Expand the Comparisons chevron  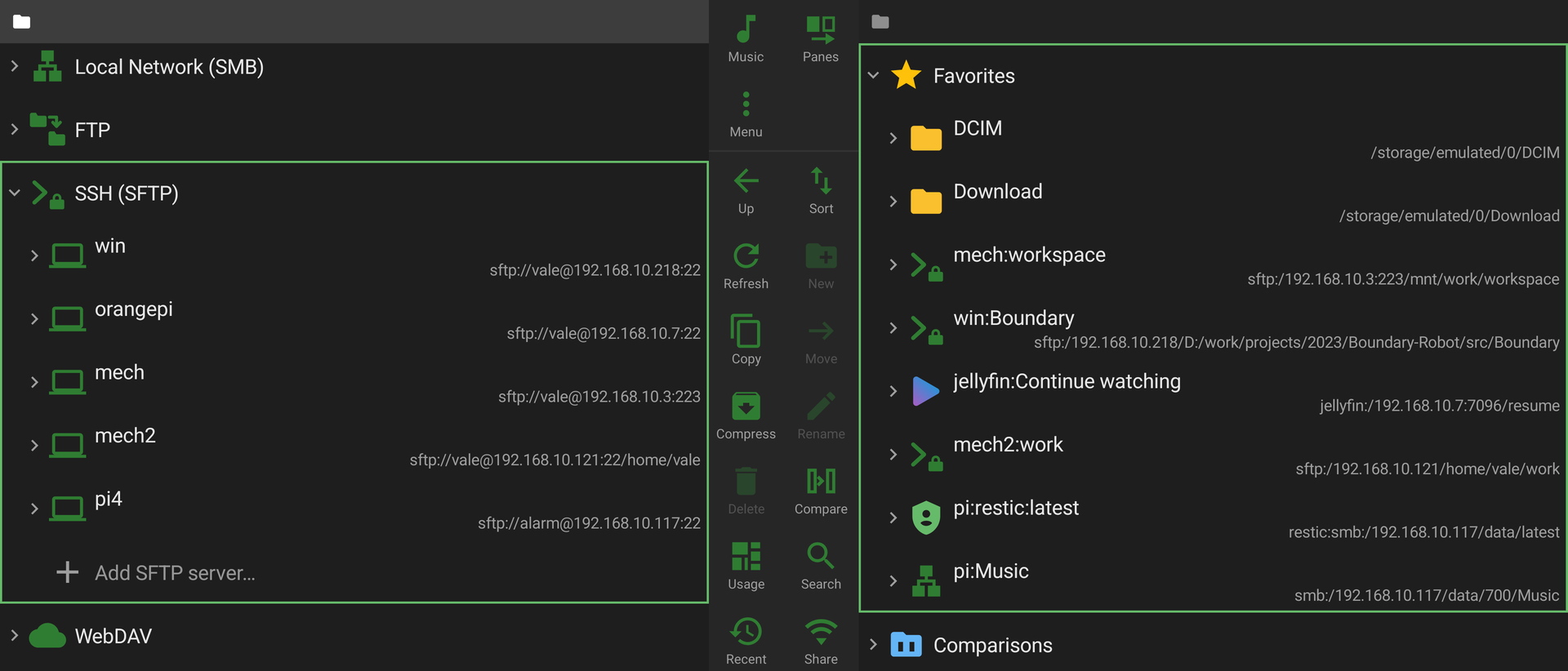[x=873, y=645]
